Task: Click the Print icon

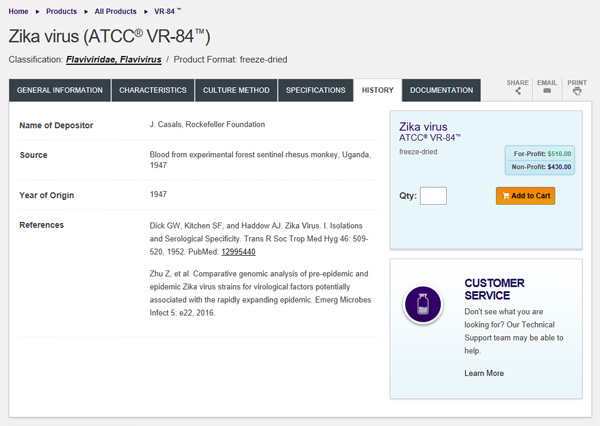Action: 577,91
